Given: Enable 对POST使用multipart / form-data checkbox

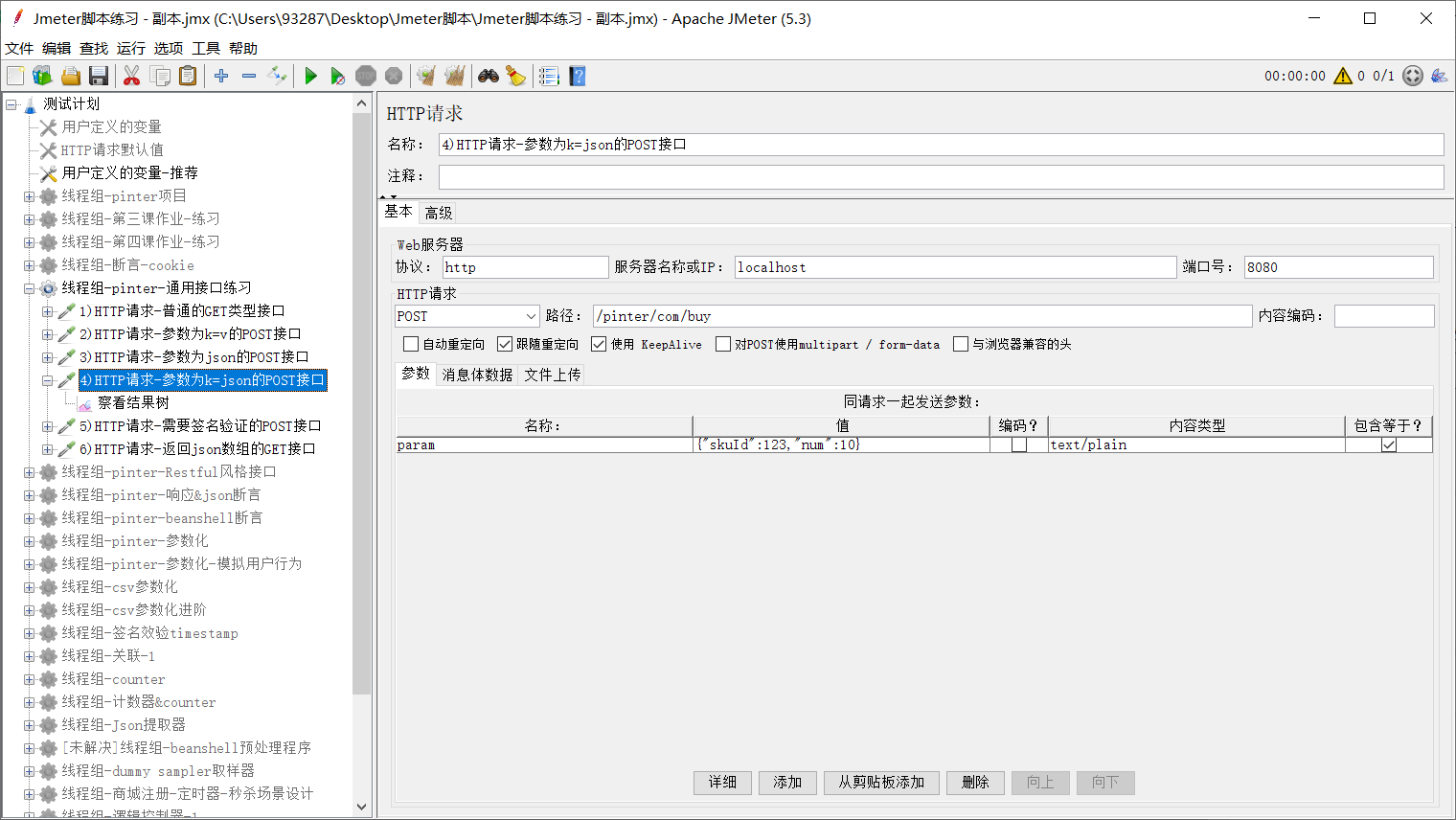Looking at the screenshot, I should (x=723, y=344).
